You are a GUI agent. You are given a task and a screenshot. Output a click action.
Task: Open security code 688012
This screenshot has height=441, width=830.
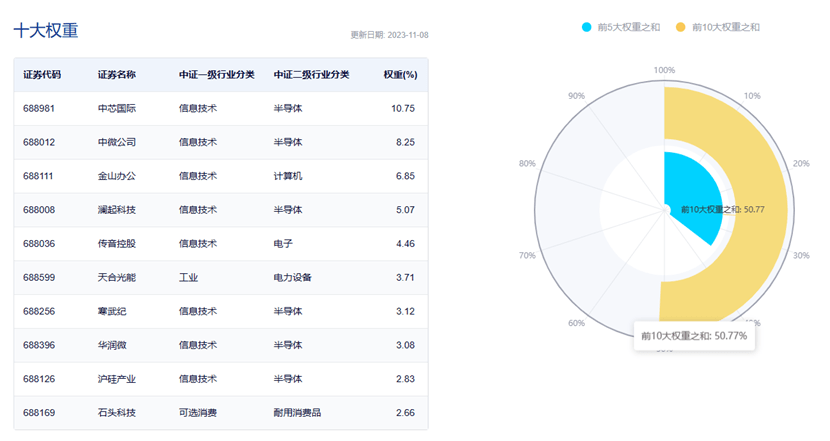[x=39, y=142]
